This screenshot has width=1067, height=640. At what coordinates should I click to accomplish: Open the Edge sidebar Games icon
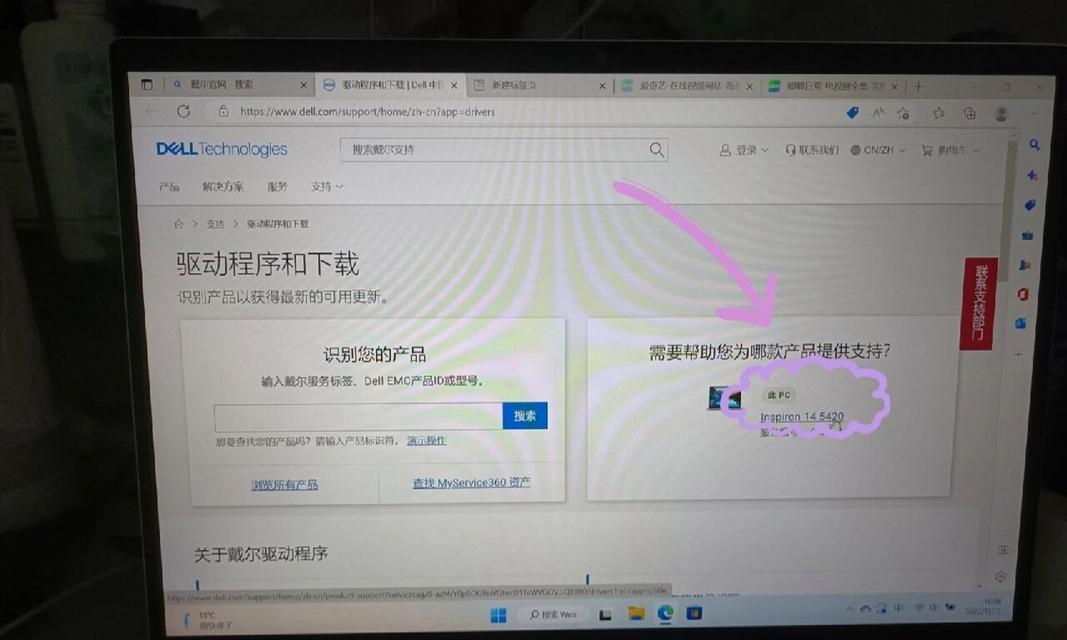[x=1025, y=265]
